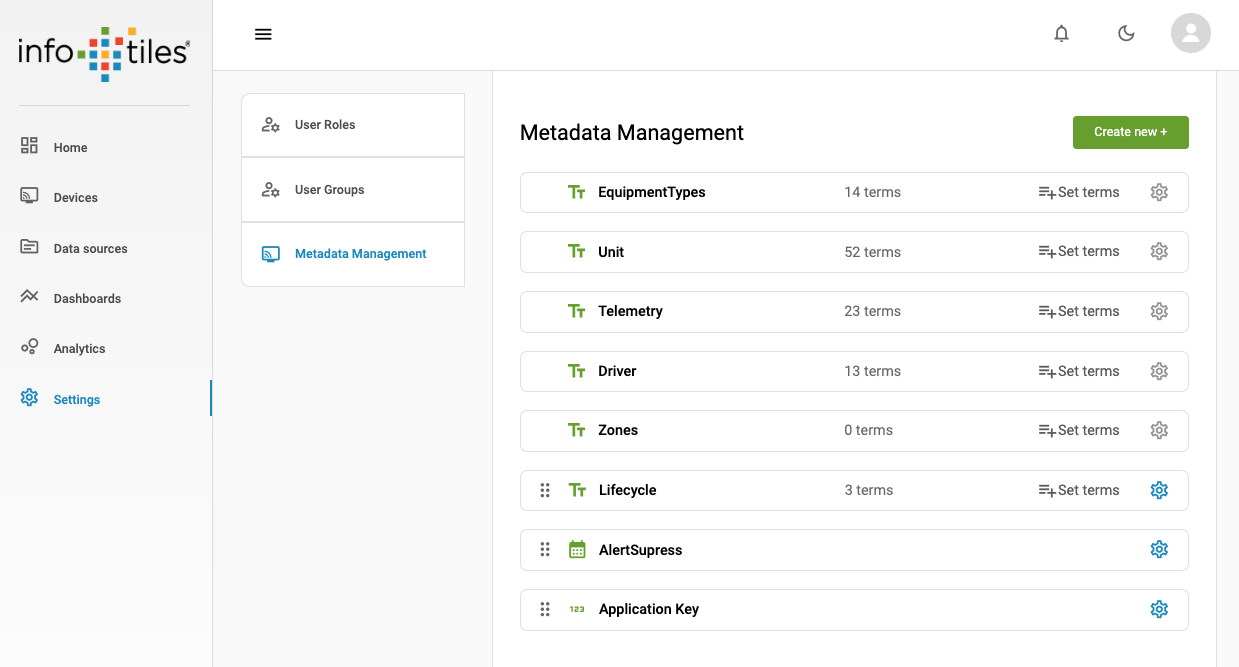The width and height of the screenshot is (1239, 667).
Task: Navigate to Dashboards section
Action: click(87, 298)
